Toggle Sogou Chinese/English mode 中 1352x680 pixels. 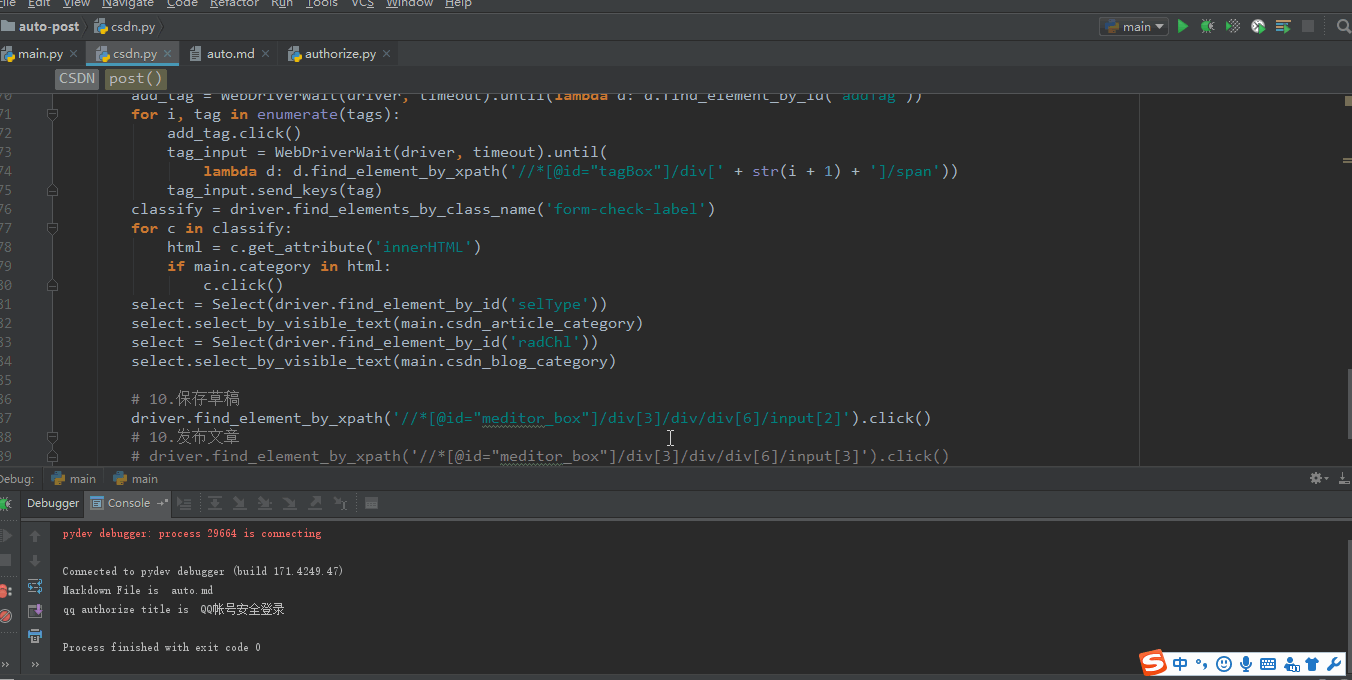pyautogui.click(x=1181, y=664)
